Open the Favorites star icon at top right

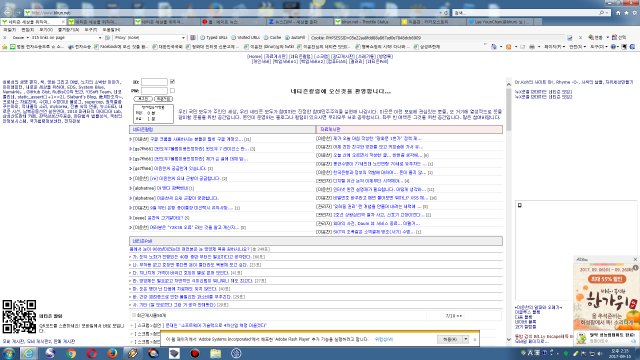[x=627, y=13]
